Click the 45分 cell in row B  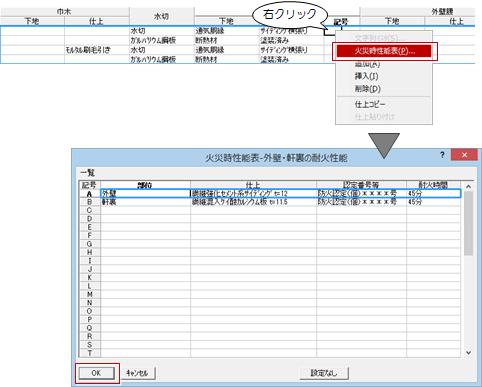pos(433,202)
